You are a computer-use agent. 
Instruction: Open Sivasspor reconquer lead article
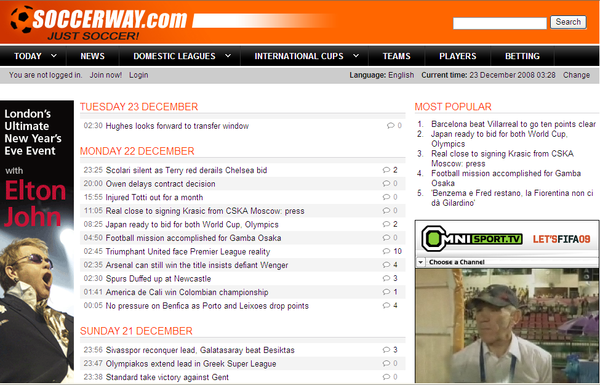coord(200,350)
